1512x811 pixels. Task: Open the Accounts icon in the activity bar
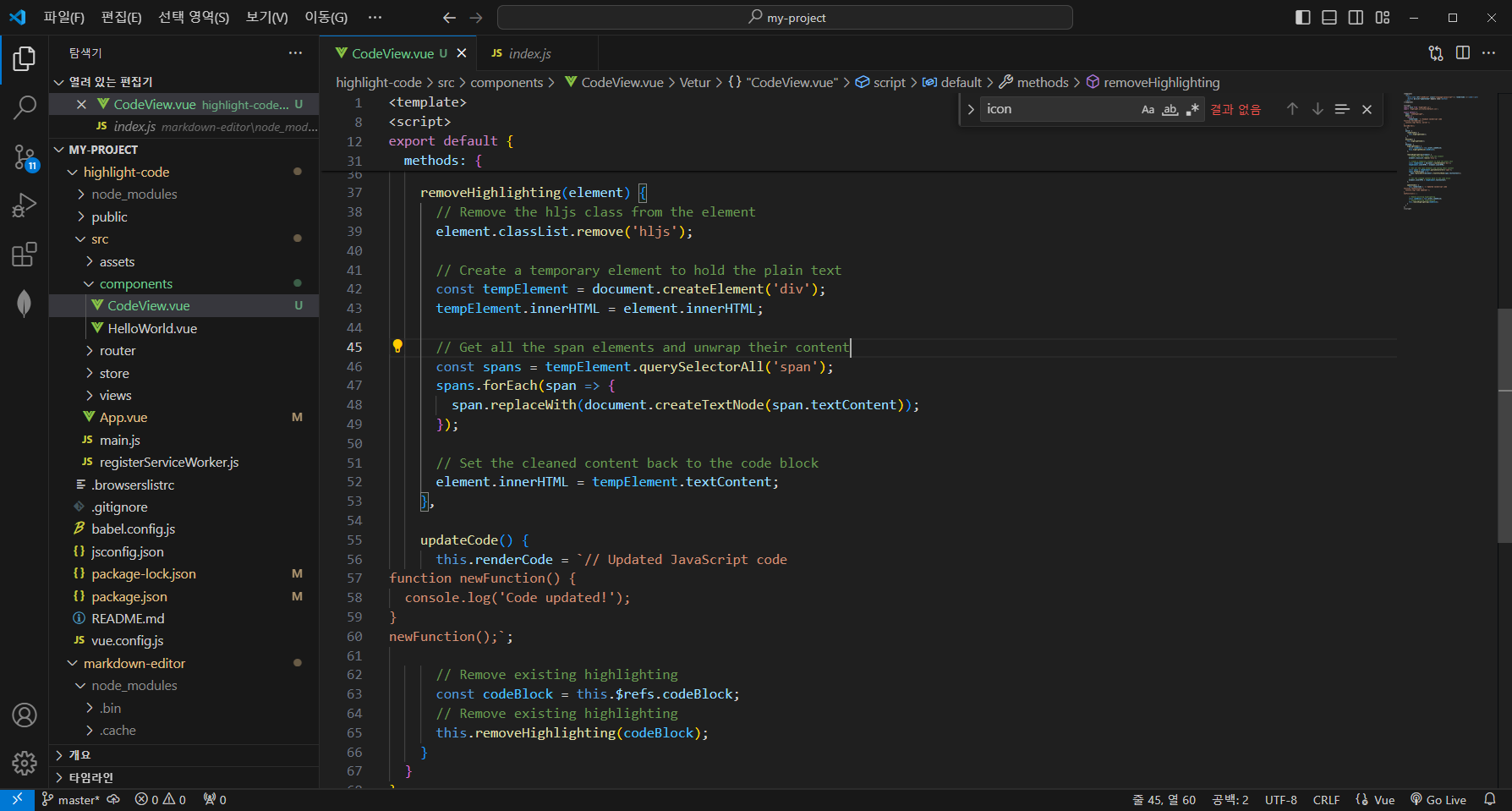click(25, 715)
